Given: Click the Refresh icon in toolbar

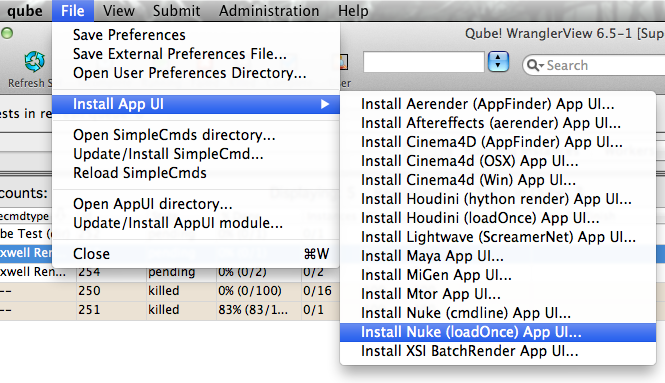Looking at the screenshot, I should pyautogui.click(x=34, y=62).
